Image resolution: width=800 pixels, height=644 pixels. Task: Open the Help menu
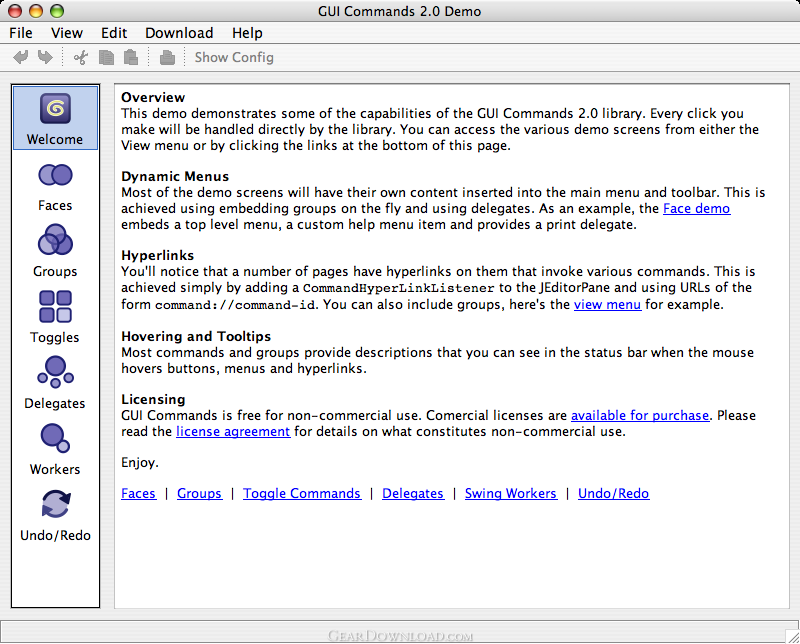247,33
